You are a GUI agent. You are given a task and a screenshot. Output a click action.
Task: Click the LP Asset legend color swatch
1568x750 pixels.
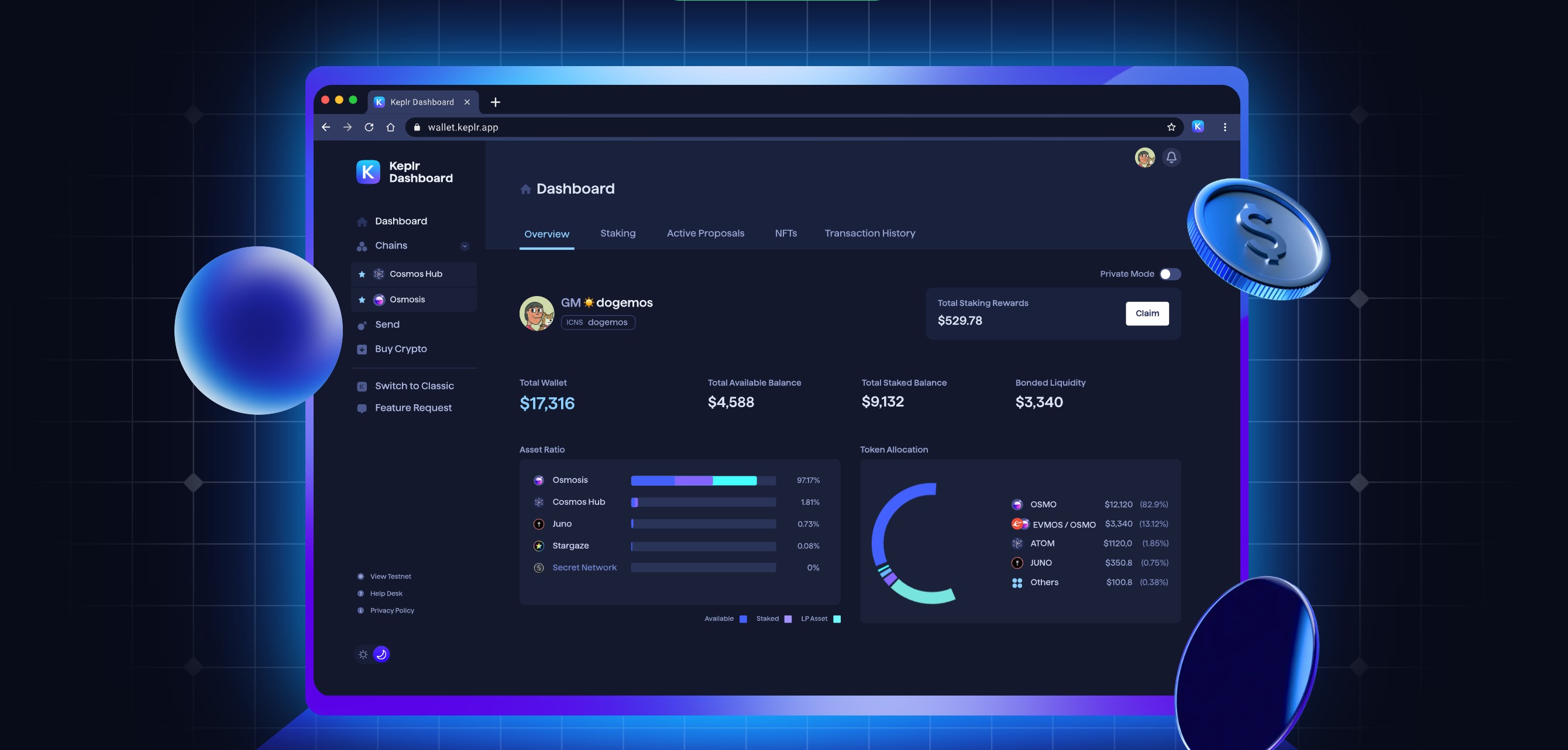837,619
